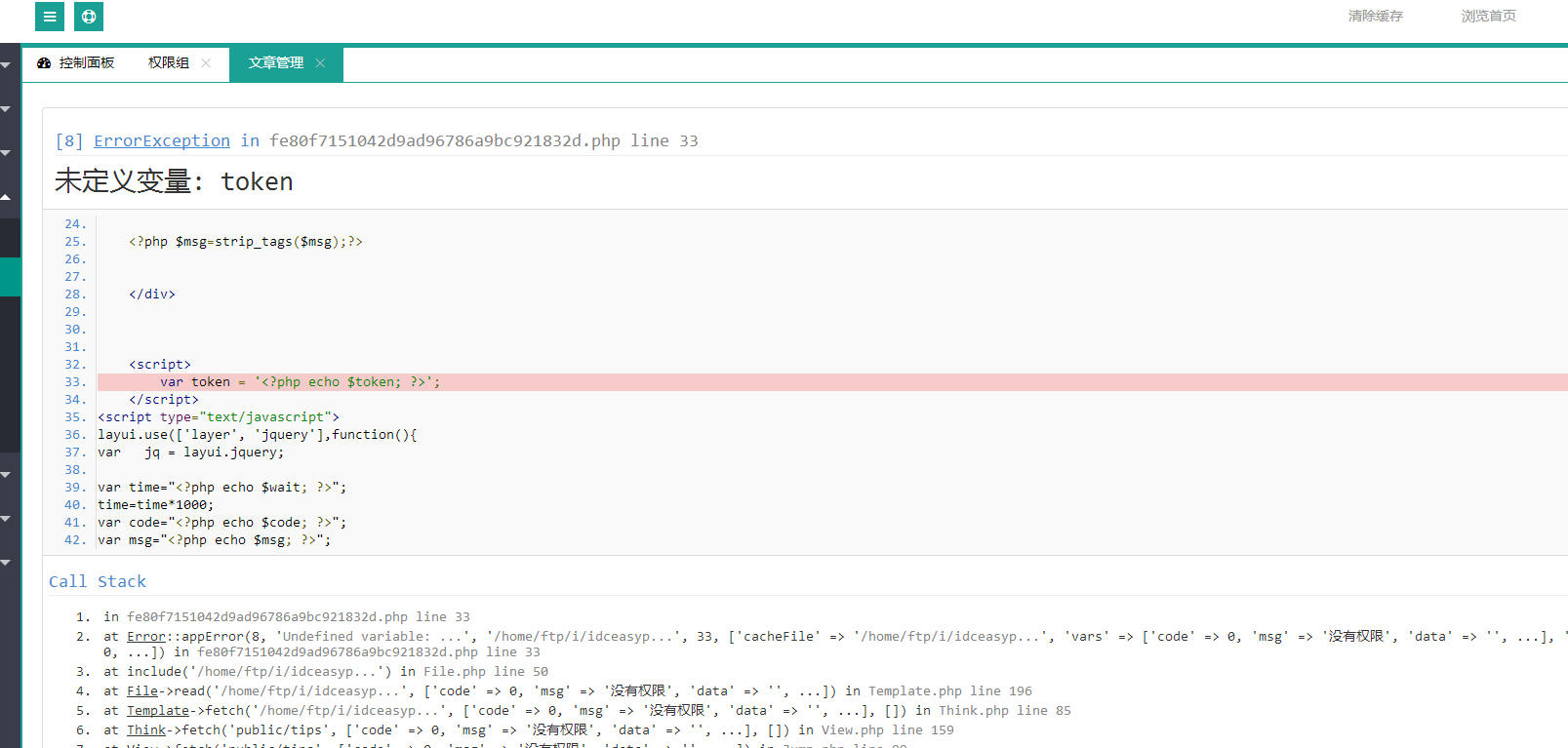The height and width of the screenshot is (748, 1568).
Task: Click the [8] error code number
Action: [x=69, y=140]
